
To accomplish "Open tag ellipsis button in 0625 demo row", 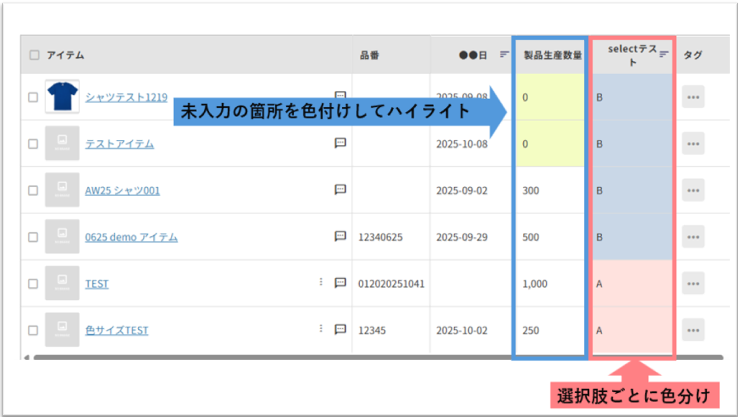I will click(693, 237).
